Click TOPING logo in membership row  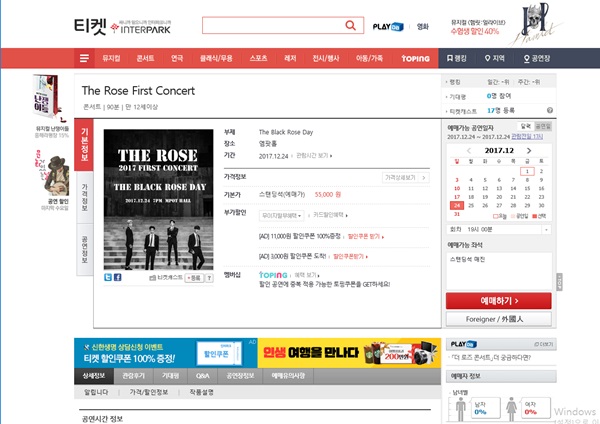pos(273,275)
